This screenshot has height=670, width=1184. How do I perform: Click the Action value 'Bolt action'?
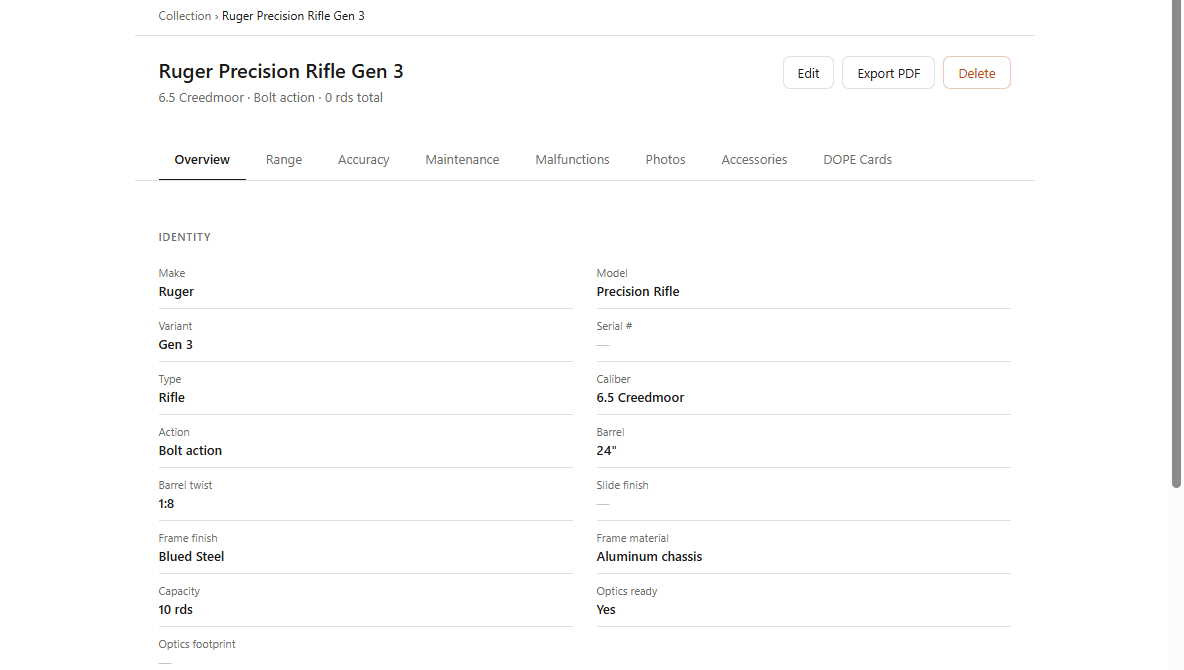pos(190,450)
